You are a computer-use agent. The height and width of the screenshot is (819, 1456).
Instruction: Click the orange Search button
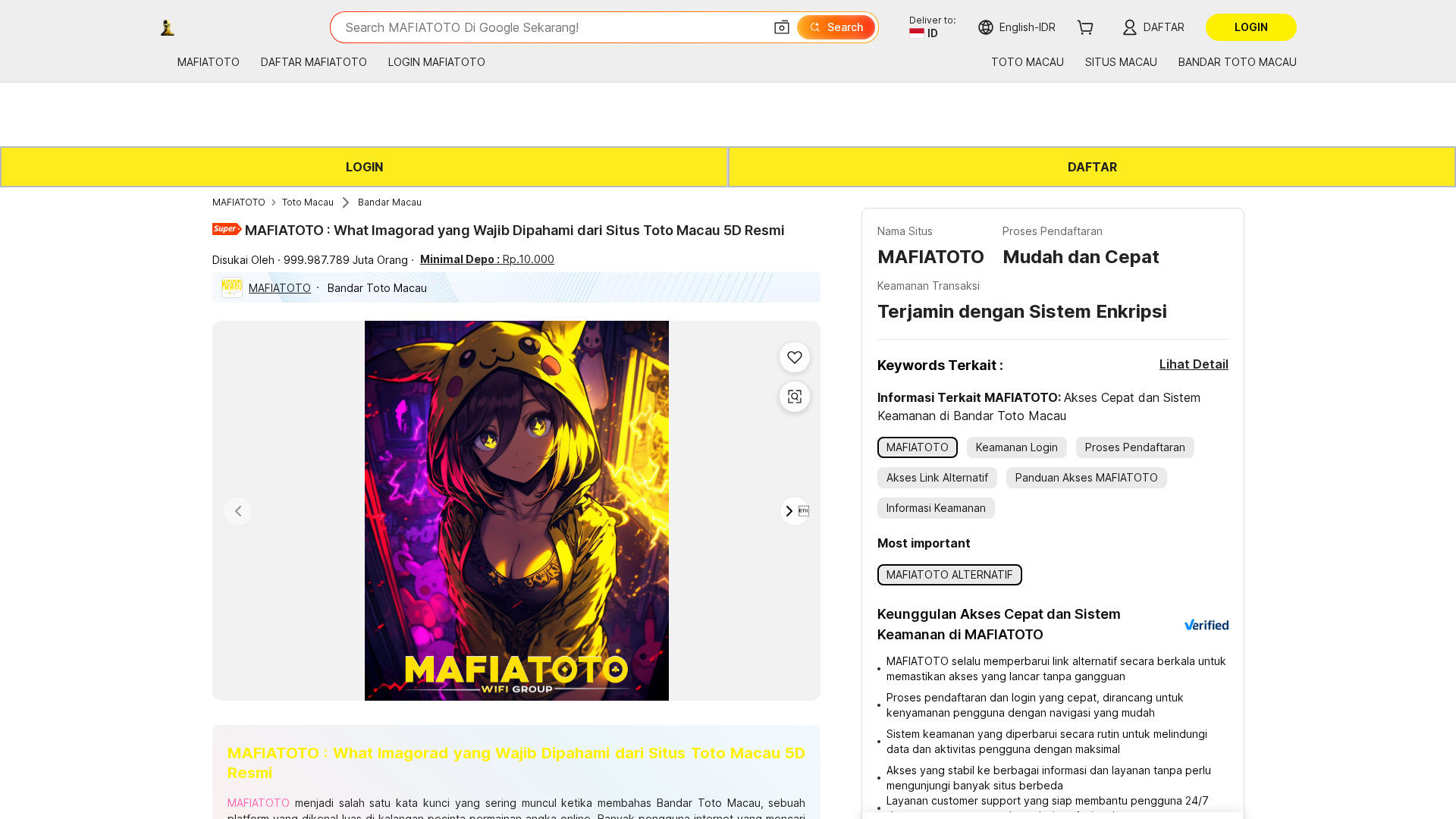click(836, 27)
